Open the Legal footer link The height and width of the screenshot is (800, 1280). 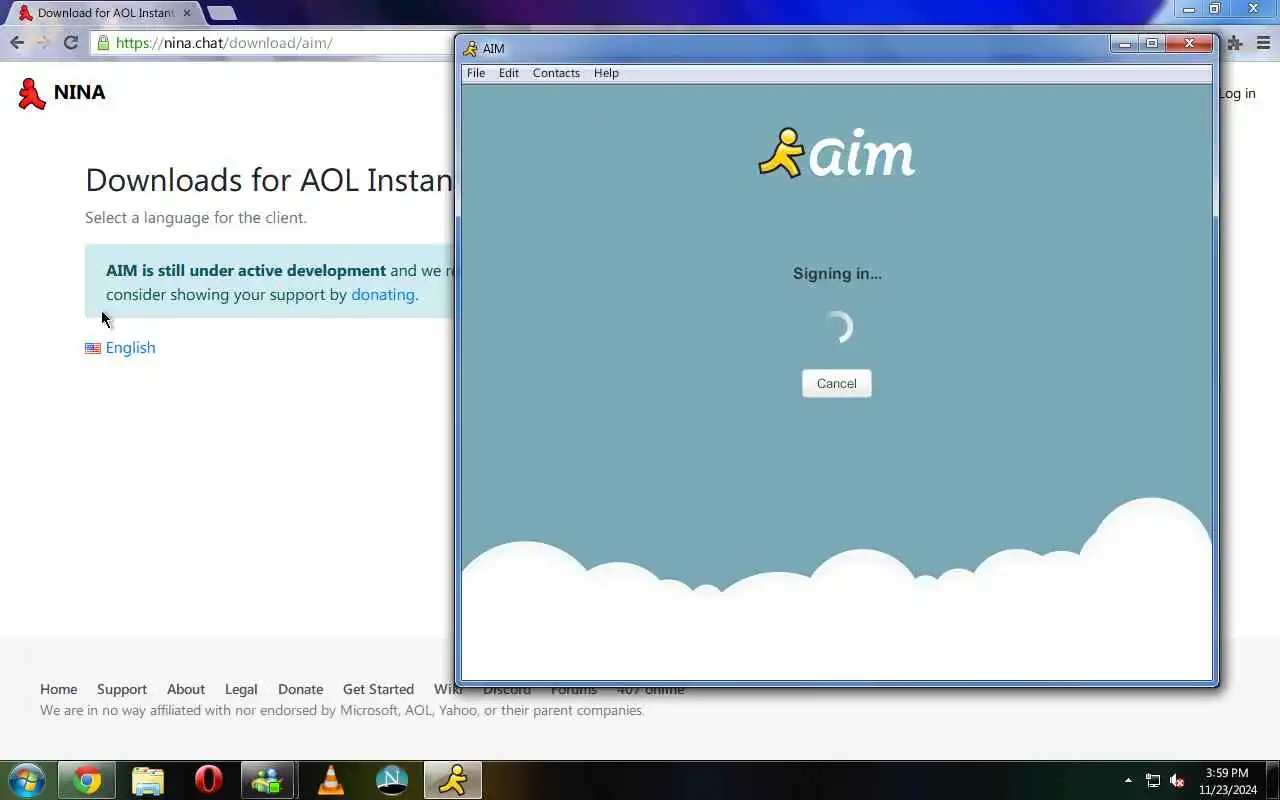pyautogui.click(x=241, y=689)
